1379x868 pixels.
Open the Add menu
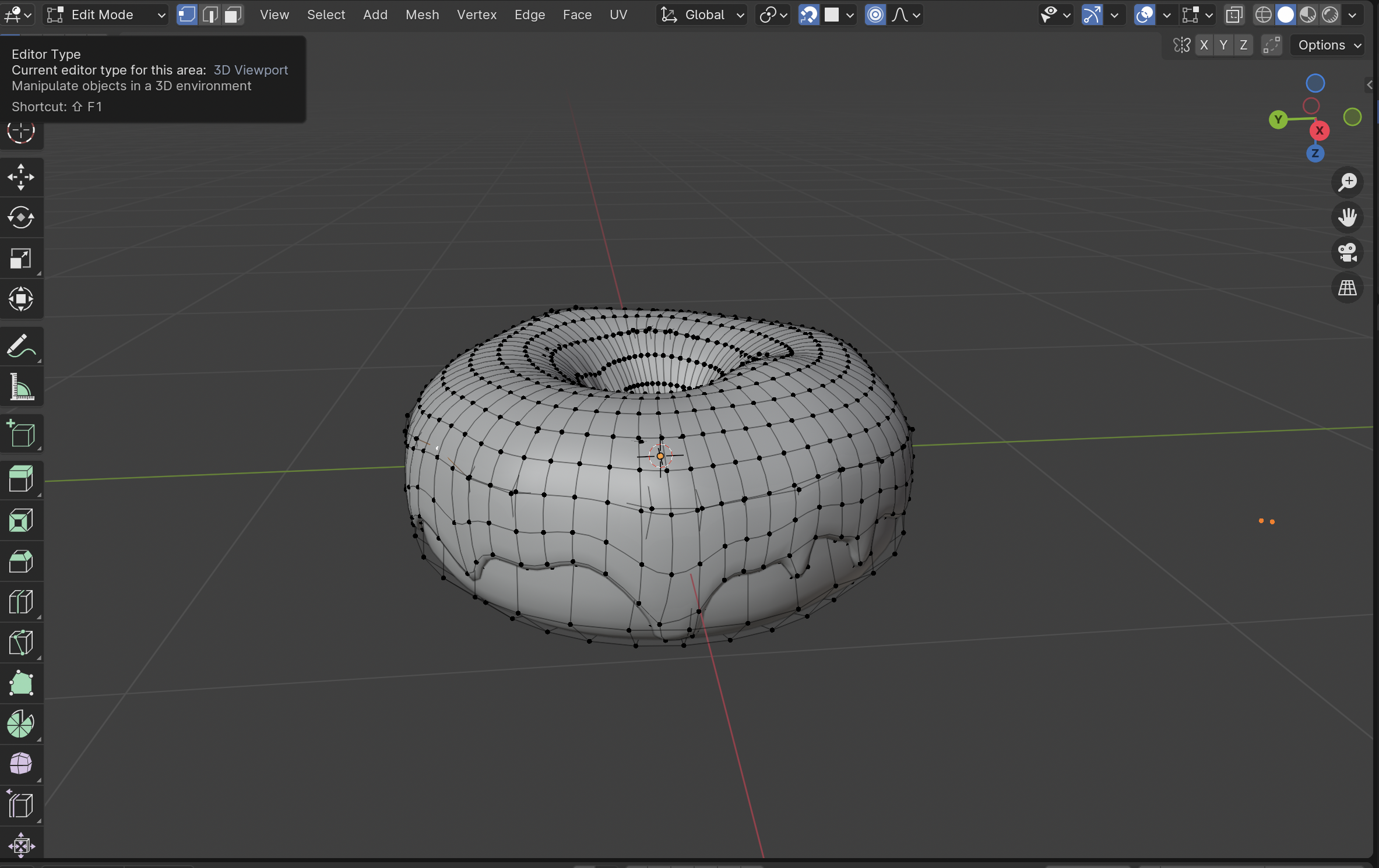click(x=375, y=15)
